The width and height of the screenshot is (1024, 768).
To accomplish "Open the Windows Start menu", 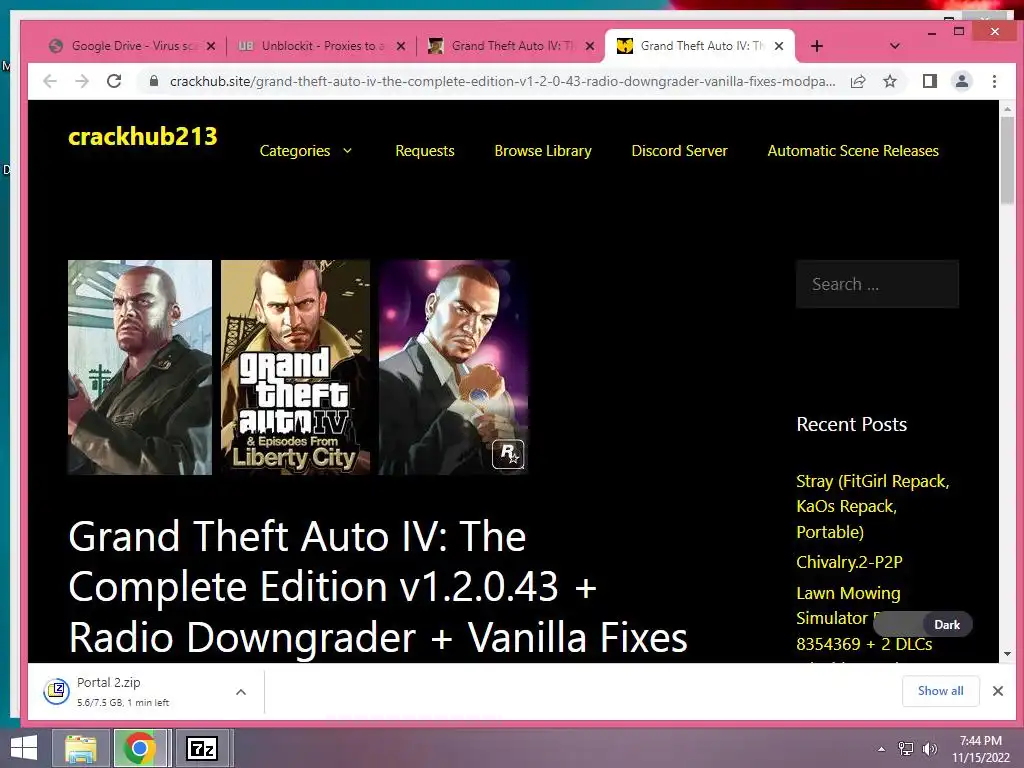I will (x=24, y=748).
